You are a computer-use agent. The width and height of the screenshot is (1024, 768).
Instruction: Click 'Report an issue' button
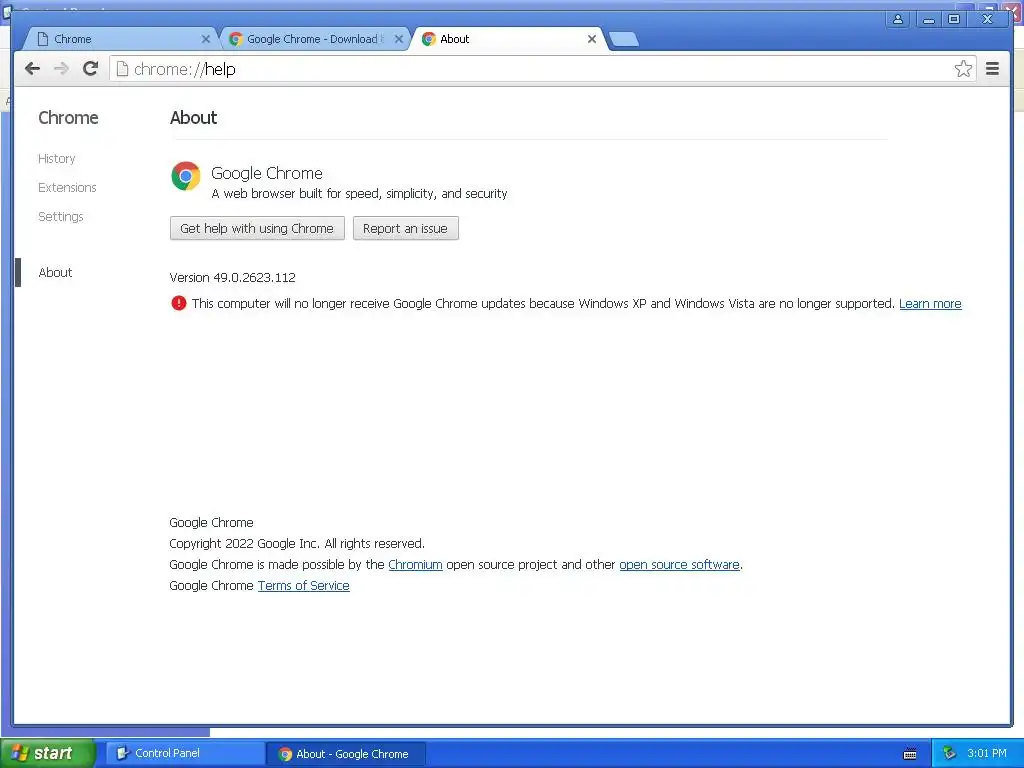[406, 229]
